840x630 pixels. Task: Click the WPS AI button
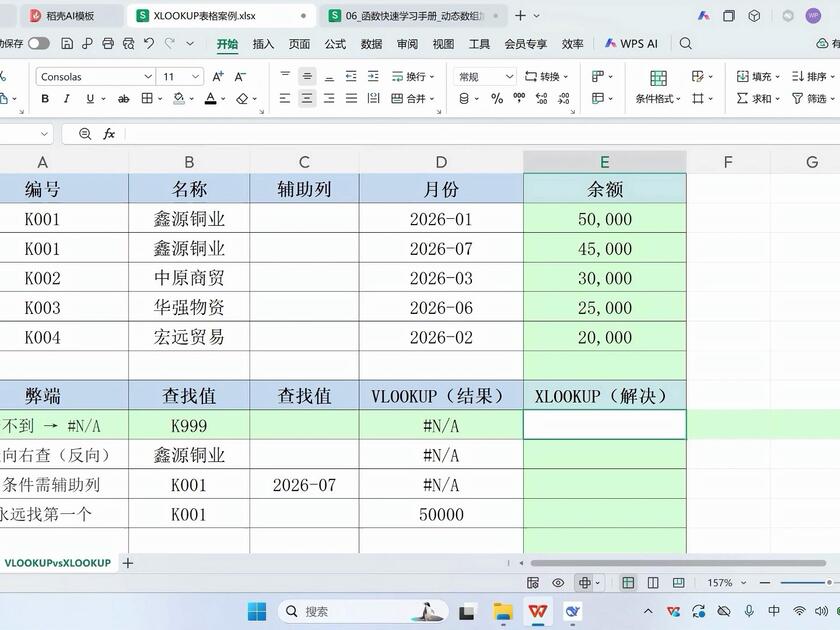tap(631, 44)
